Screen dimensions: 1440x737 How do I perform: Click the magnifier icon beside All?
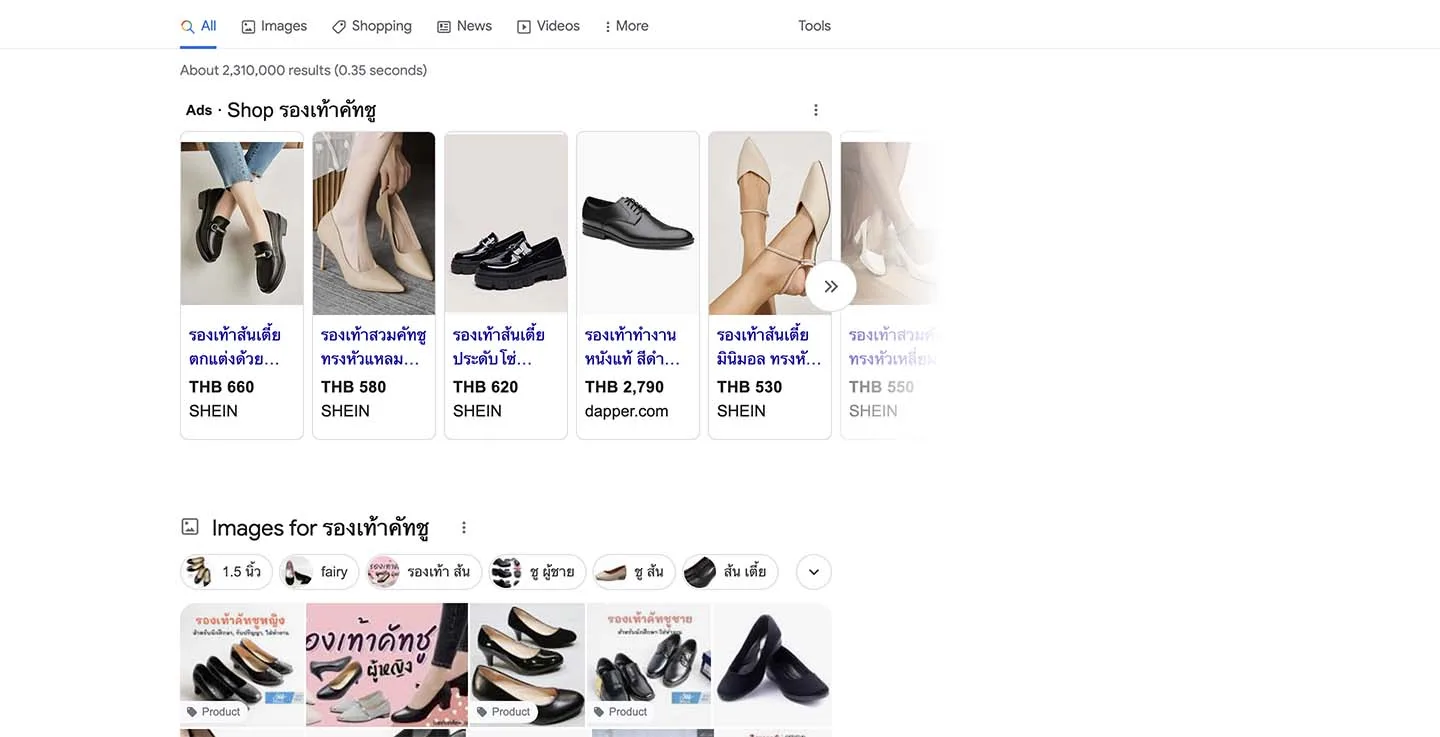(185, 25)
